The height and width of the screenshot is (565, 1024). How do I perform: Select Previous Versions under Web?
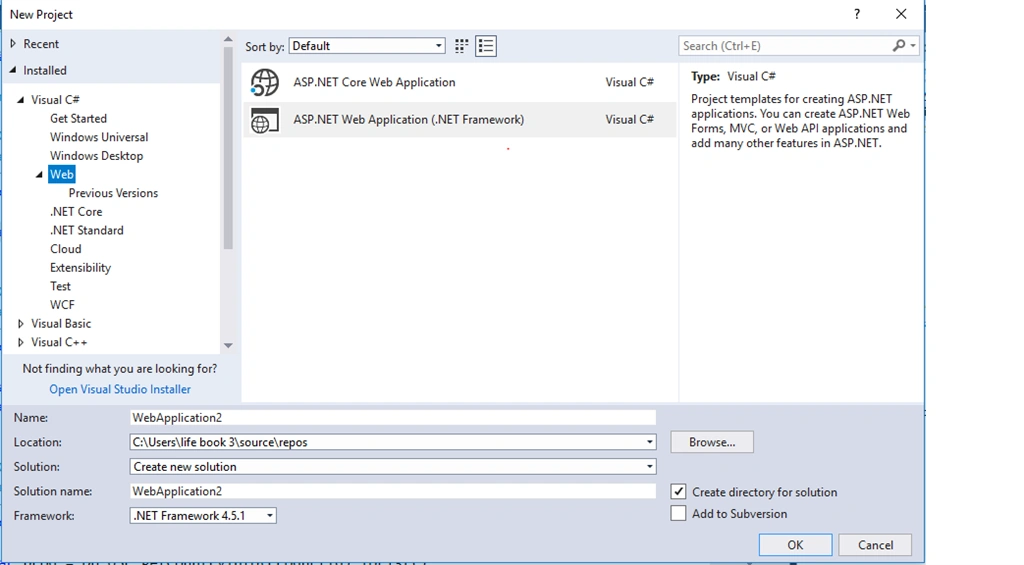[x=113, y=193]
